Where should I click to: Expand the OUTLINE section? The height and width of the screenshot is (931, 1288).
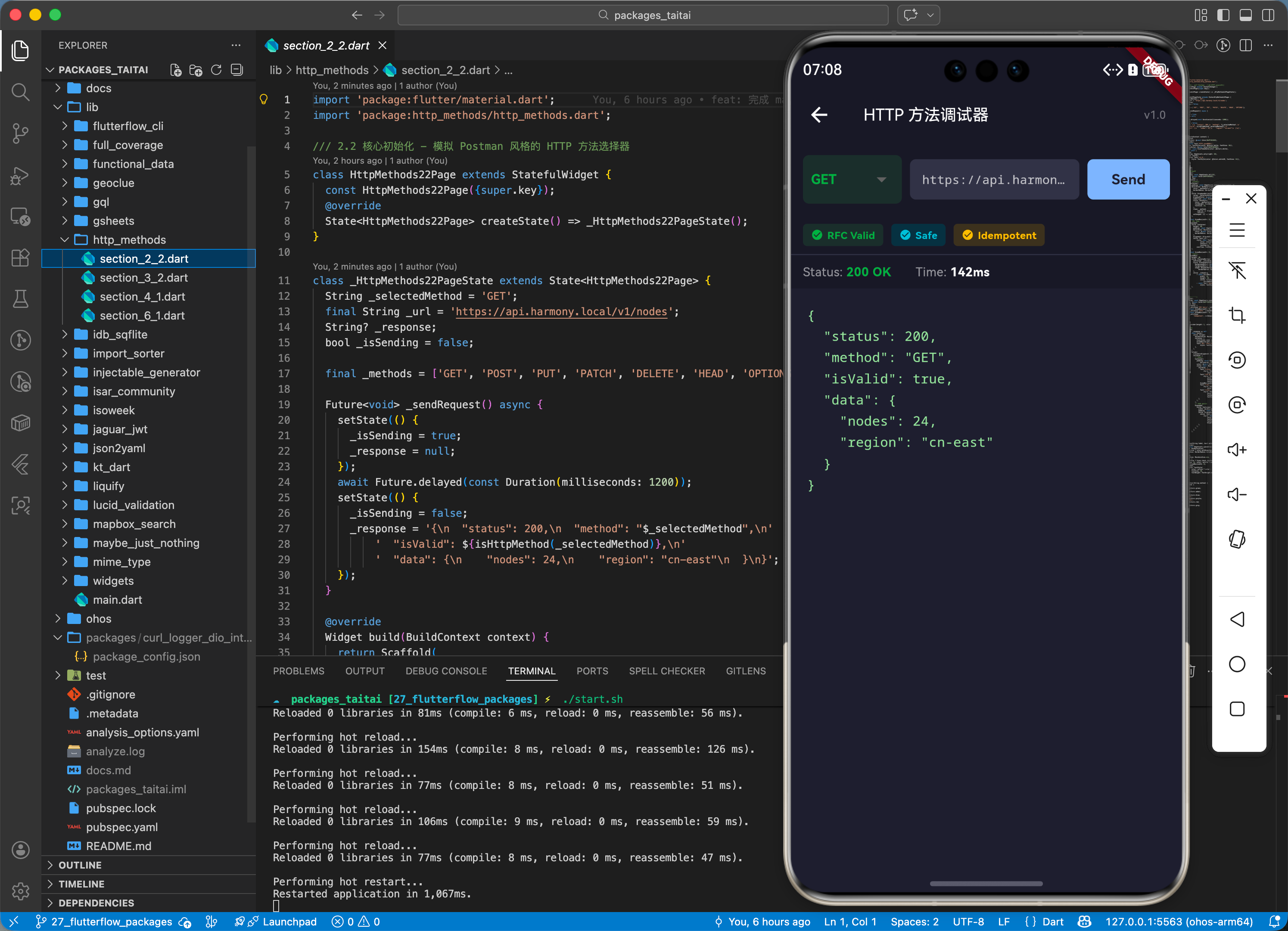[80, 865]
